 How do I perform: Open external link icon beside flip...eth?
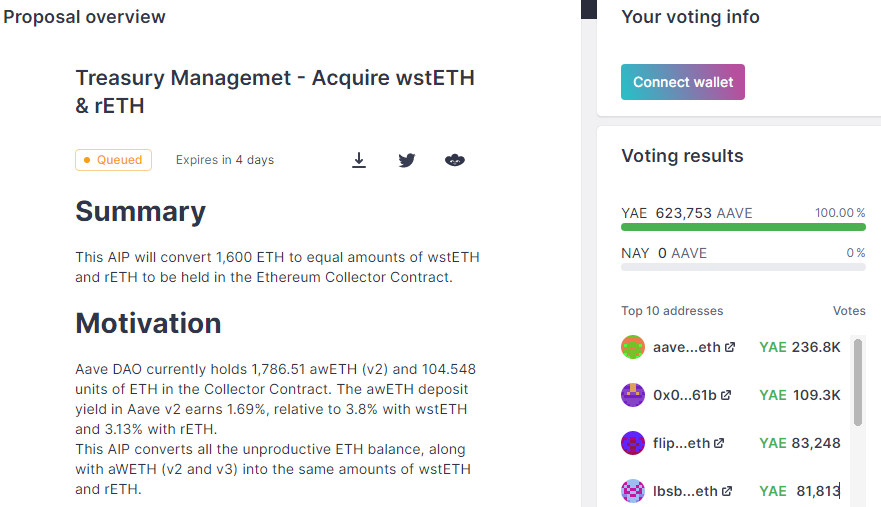click(719, 443)
